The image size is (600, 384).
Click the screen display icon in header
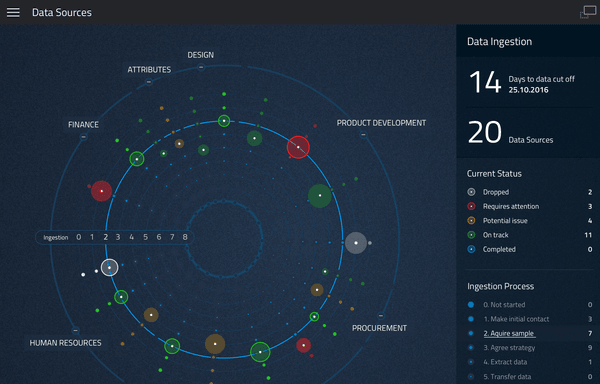(588, 12)
